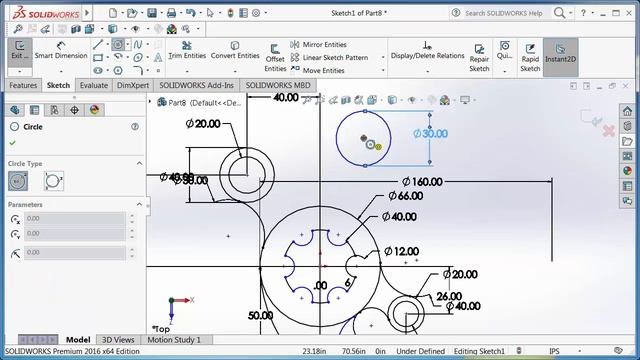Select the Spline sketch tool
This screenshot has width=640, height=360.
click(x=138, y=44)
